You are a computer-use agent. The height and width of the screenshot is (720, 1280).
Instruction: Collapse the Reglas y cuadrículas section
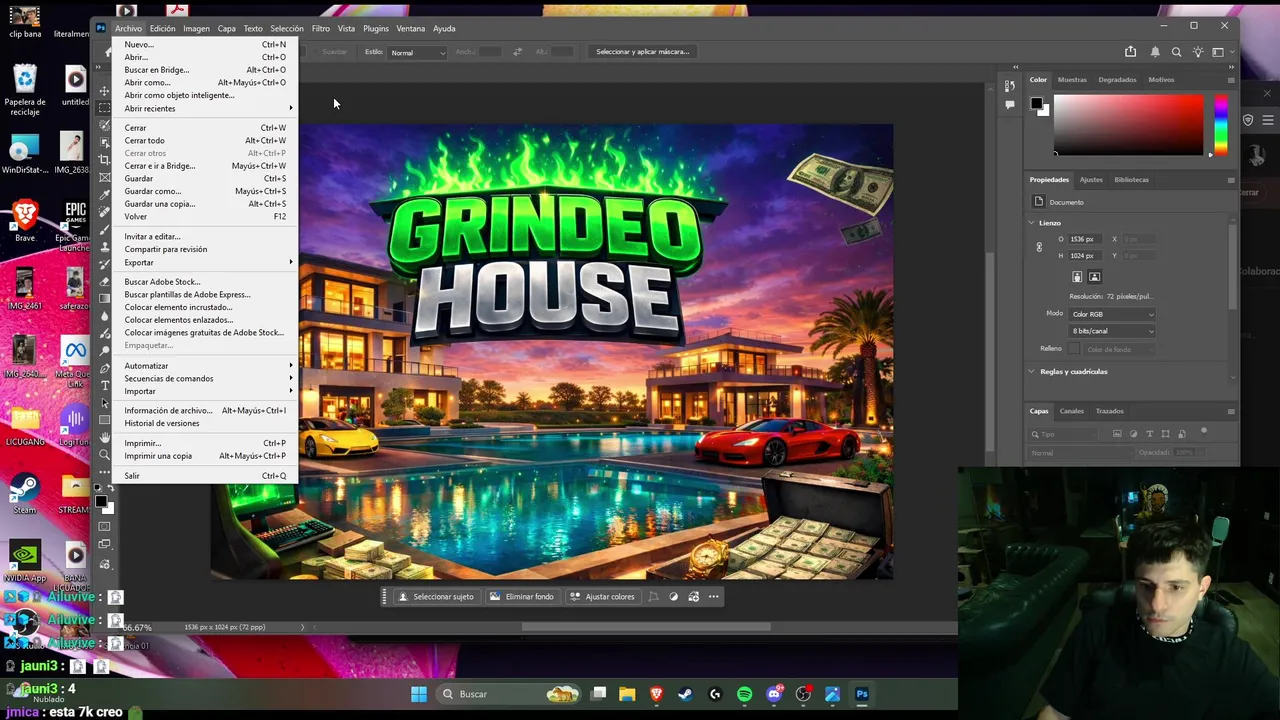pyautogui.click(x=1031, y=372)
